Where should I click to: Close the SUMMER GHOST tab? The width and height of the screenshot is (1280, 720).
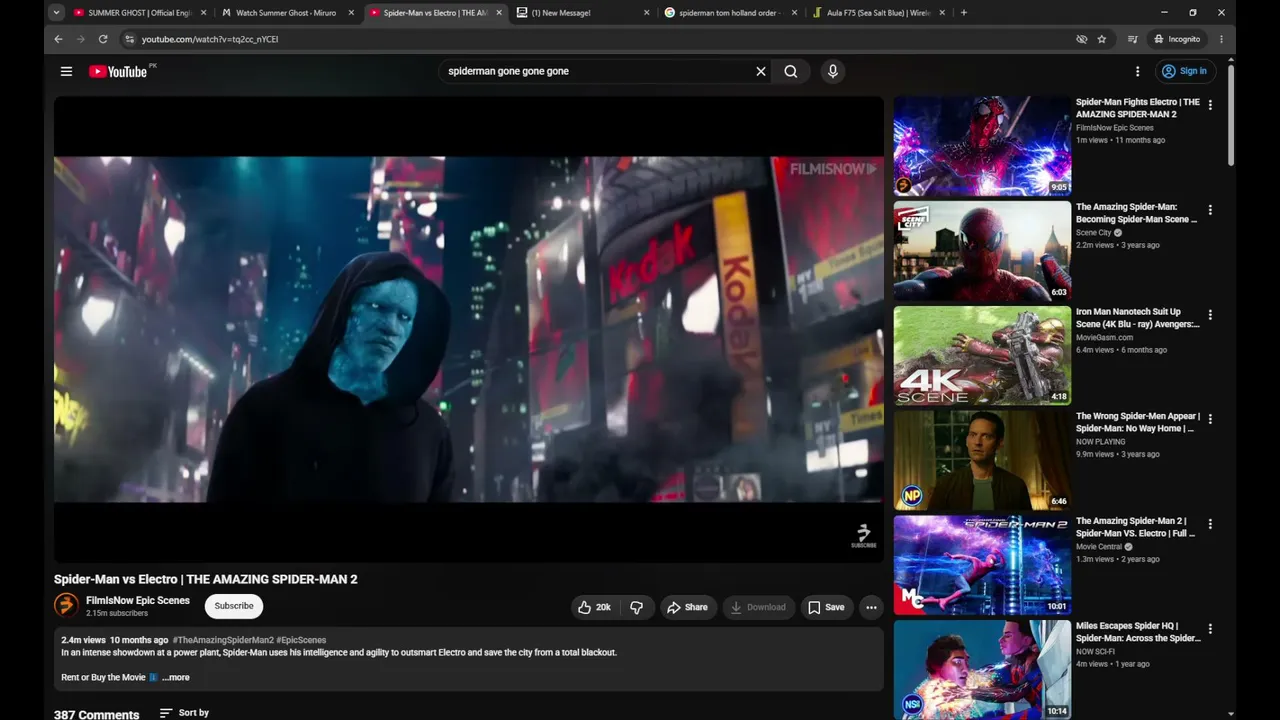204,13
